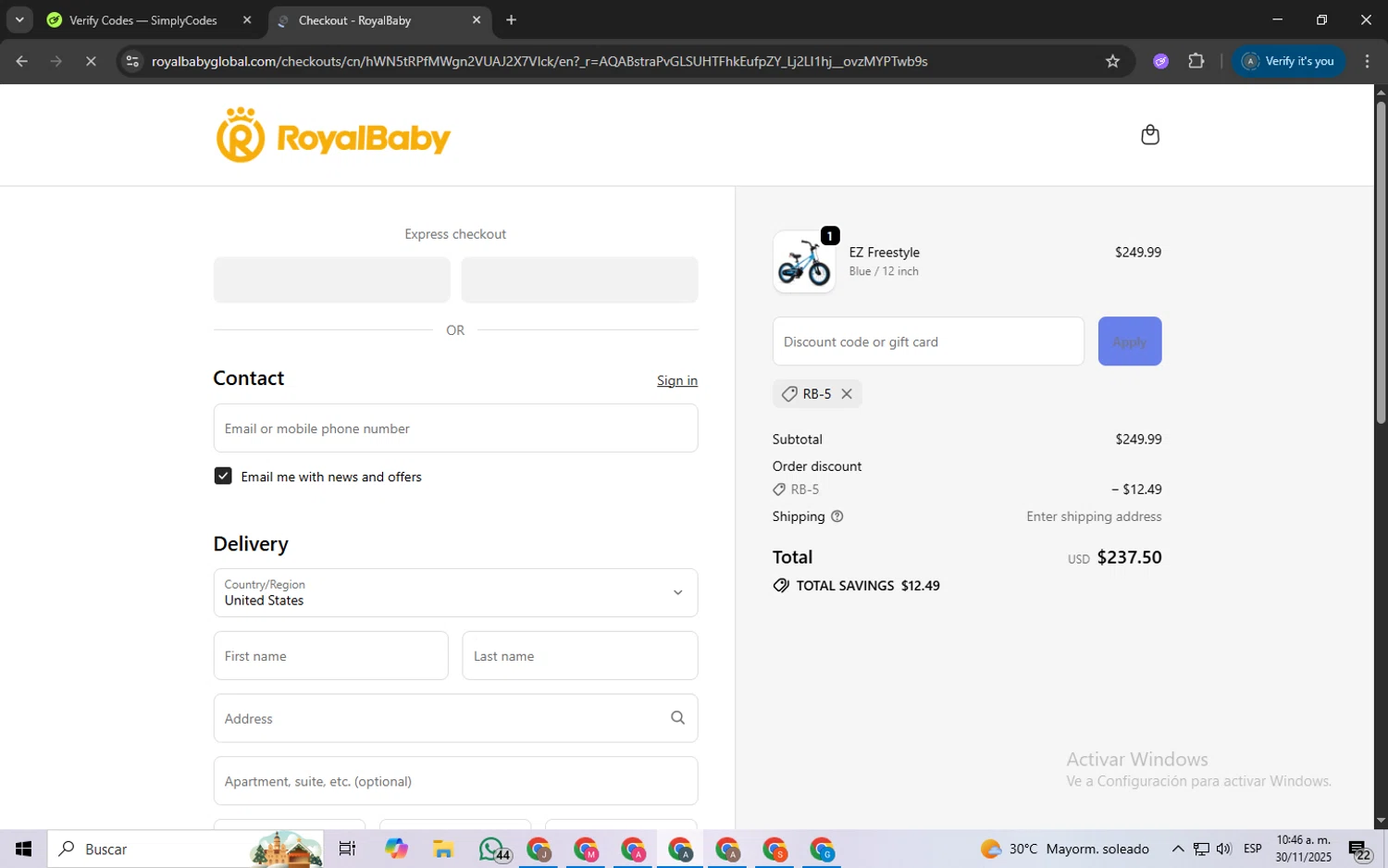Open Chrome three-dot menu
Image resolution: width=1388 pixels, height=868 pixels.
[x=1367, y=61]
